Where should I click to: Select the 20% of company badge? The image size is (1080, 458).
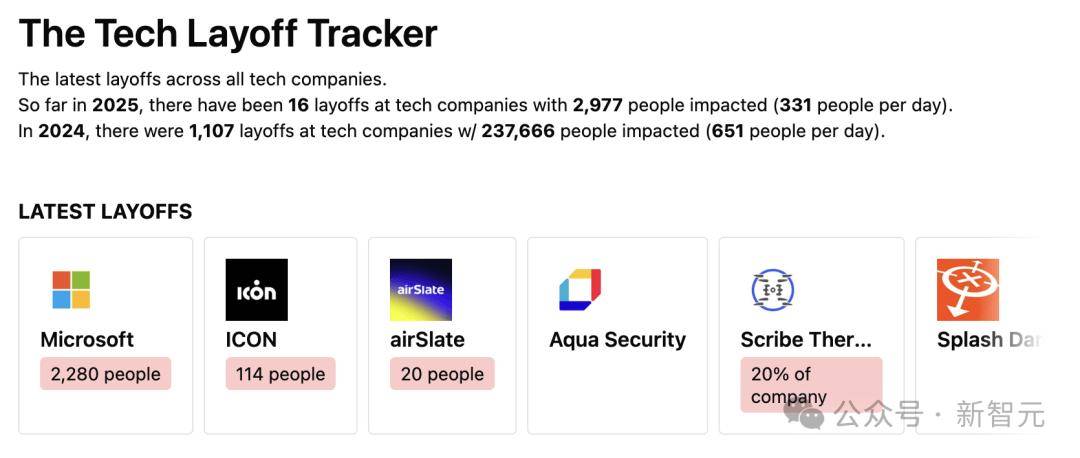811,385
